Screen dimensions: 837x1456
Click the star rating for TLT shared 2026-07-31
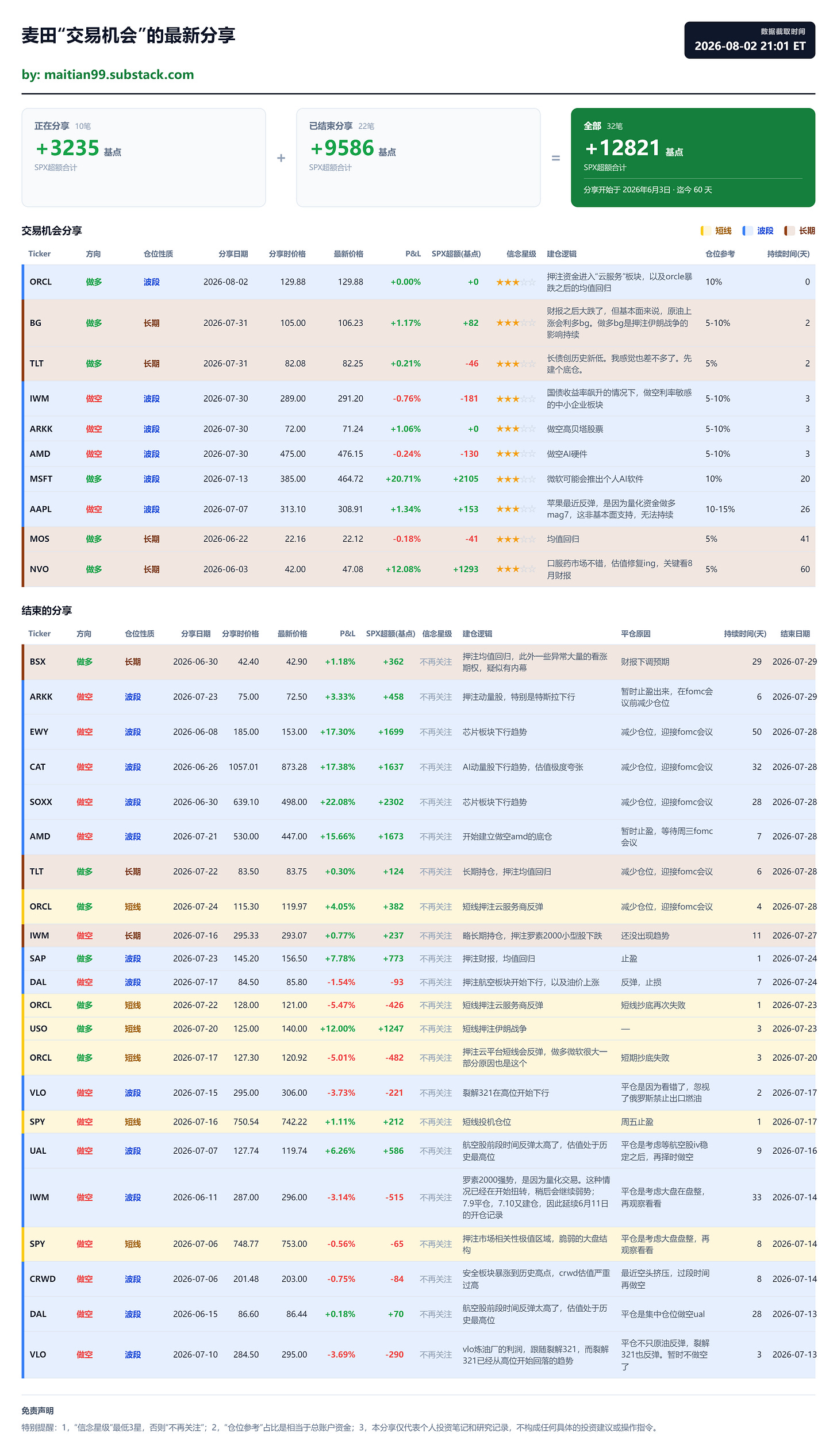click(516, 364)
